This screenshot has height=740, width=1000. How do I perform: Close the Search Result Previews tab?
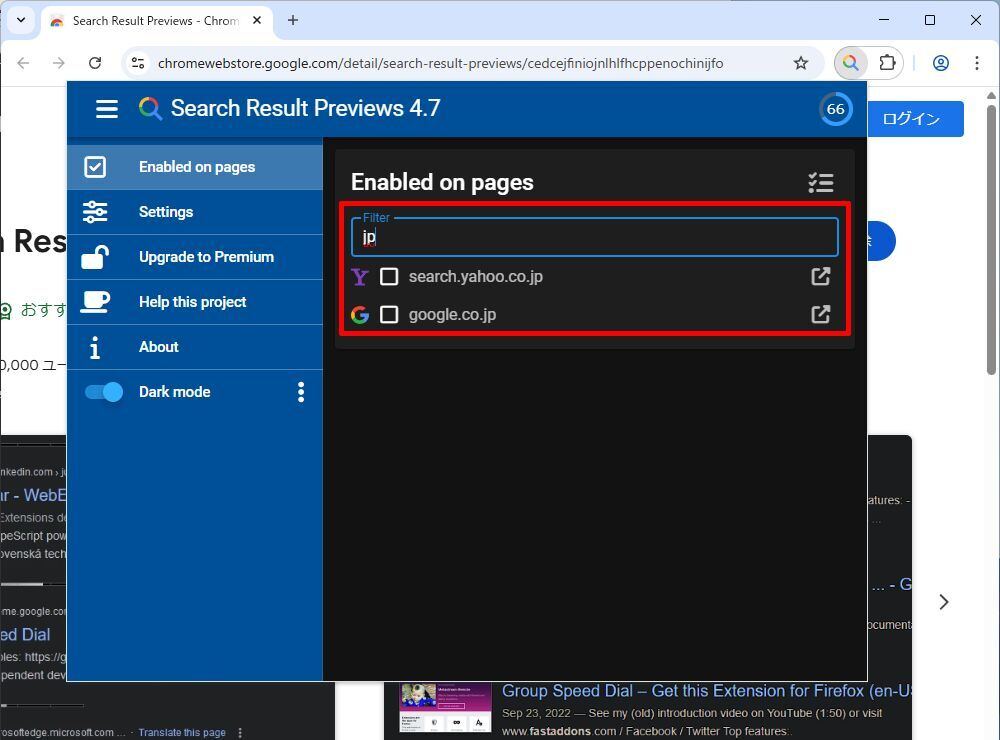[257, 20]
